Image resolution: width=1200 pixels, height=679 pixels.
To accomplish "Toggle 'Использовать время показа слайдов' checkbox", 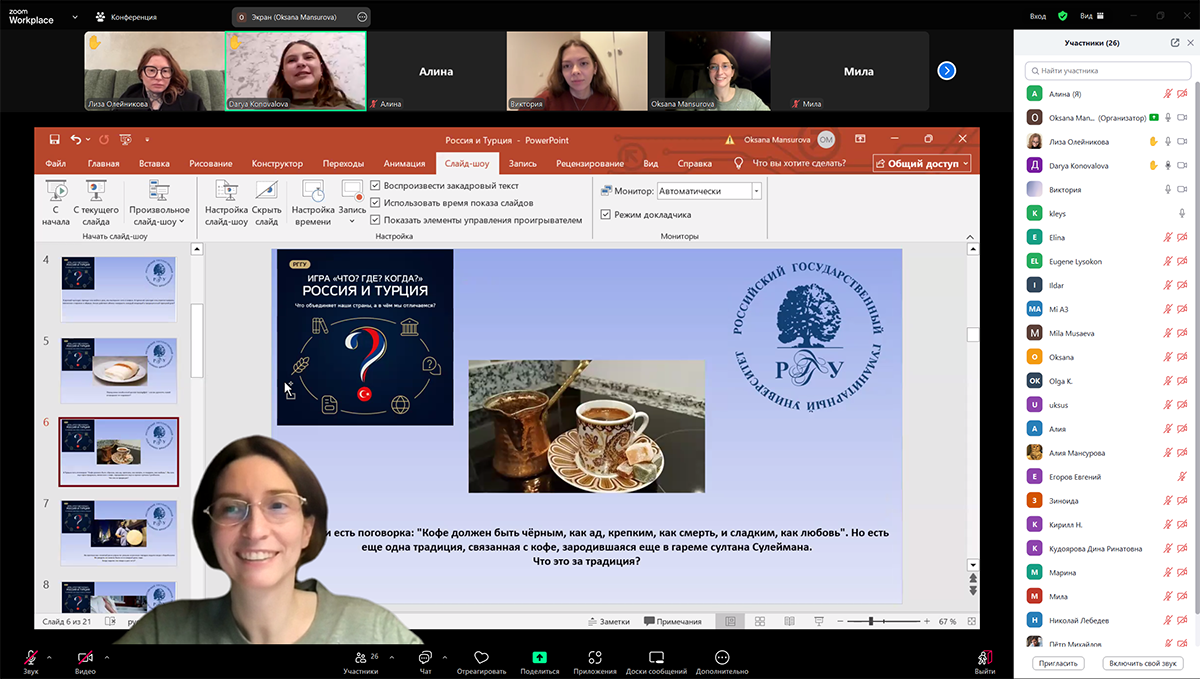I will pyautogui.click(x=375, y=203).
